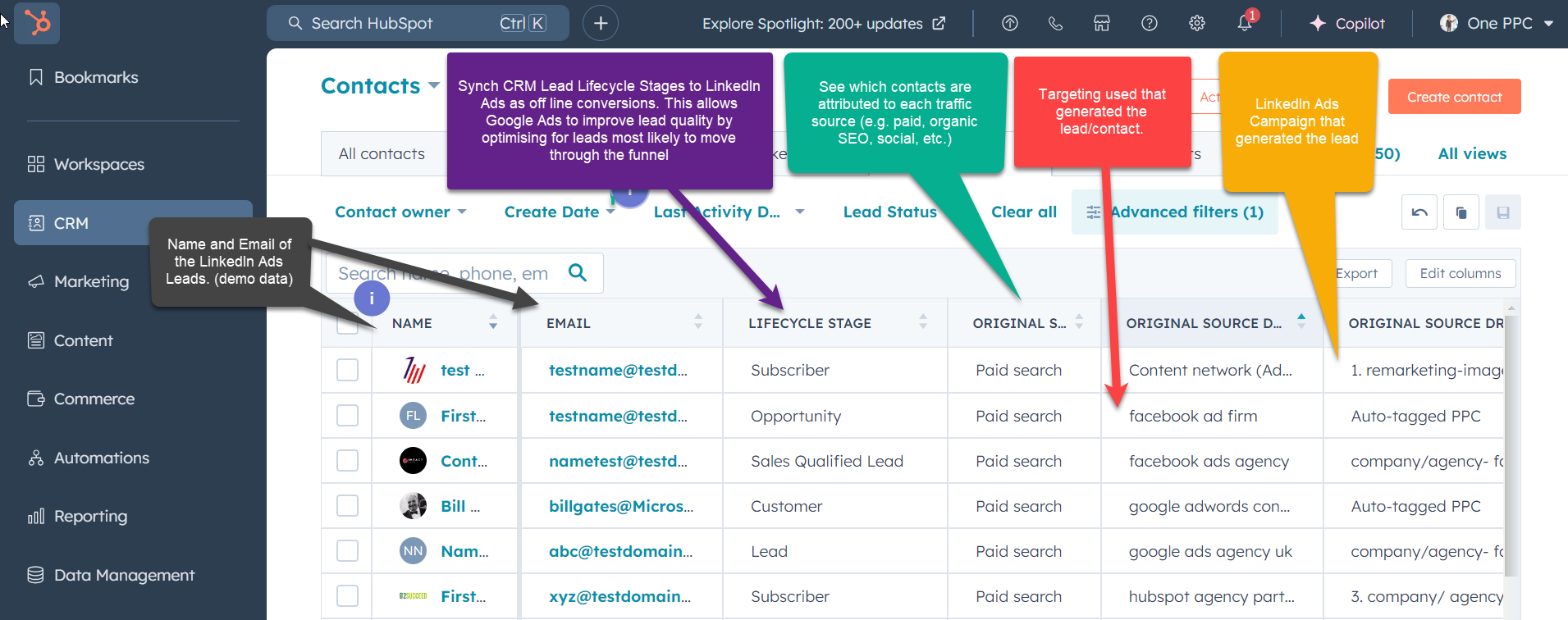Click the magnifier icon in contacts search
This screenshot has width=1568, height=620.
point(578,272)
